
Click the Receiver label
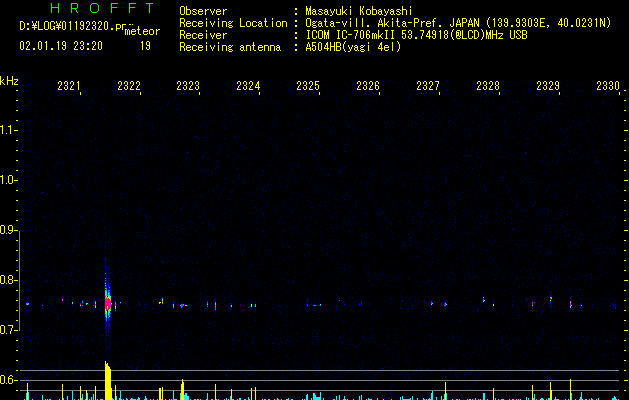(203, 35)
